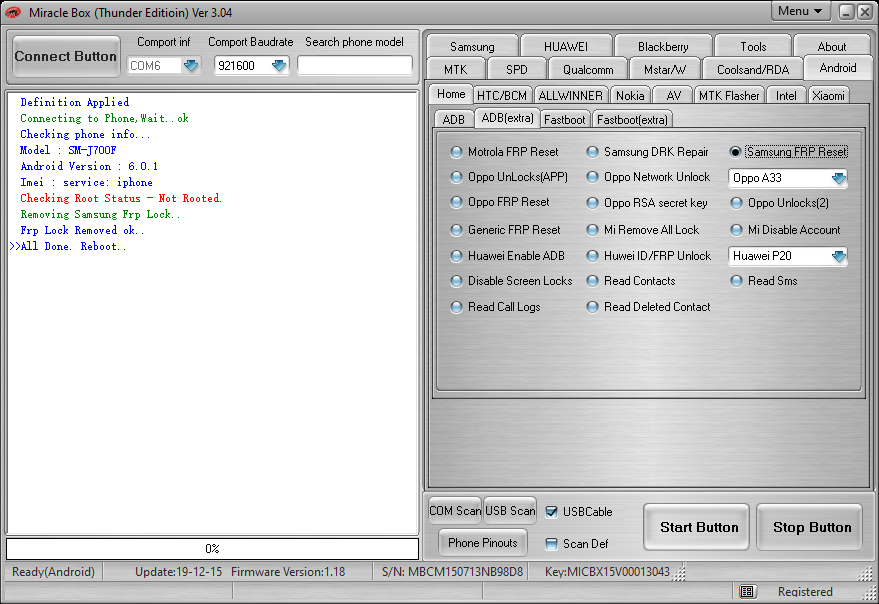Click the Stop Button
879x604 pixels.
[x=811, y=527]
